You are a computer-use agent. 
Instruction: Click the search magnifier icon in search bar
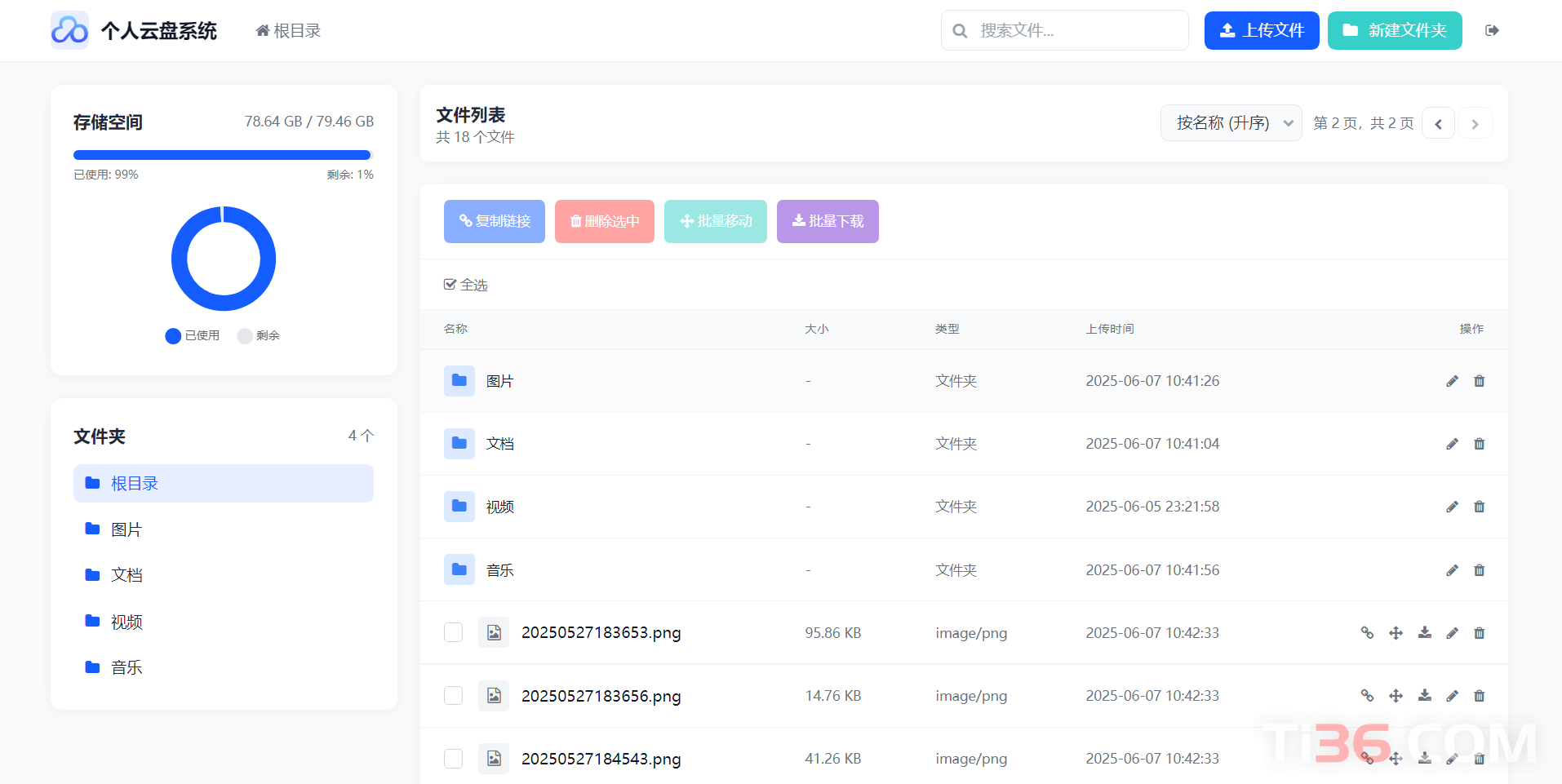point(960,30)
